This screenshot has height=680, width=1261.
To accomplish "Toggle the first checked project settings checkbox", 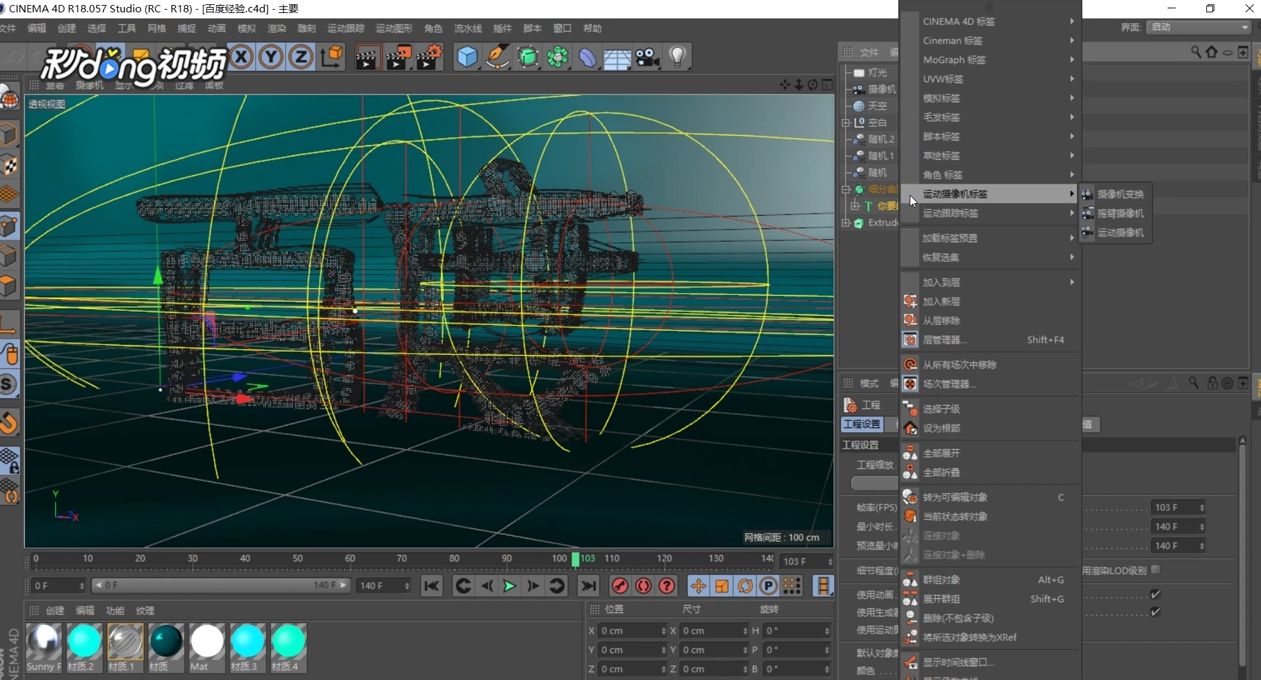I will click(x=1155, y=595).
